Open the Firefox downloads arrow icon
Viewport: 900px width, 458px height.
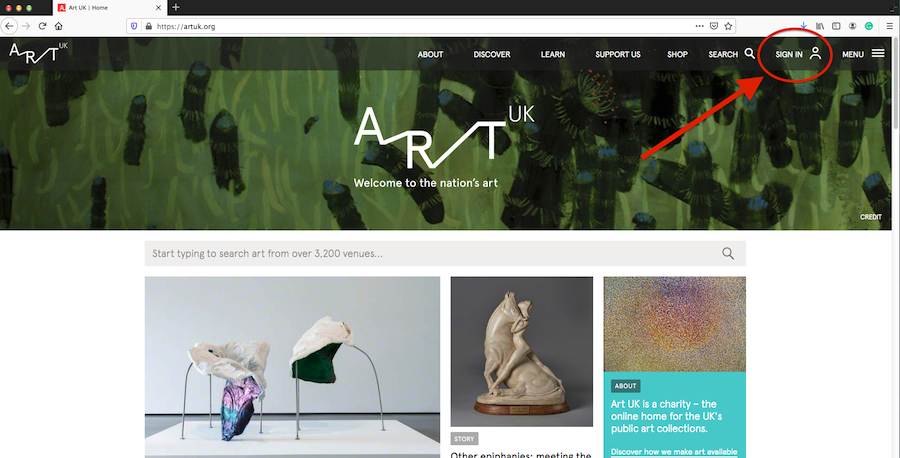coord(804,26)
